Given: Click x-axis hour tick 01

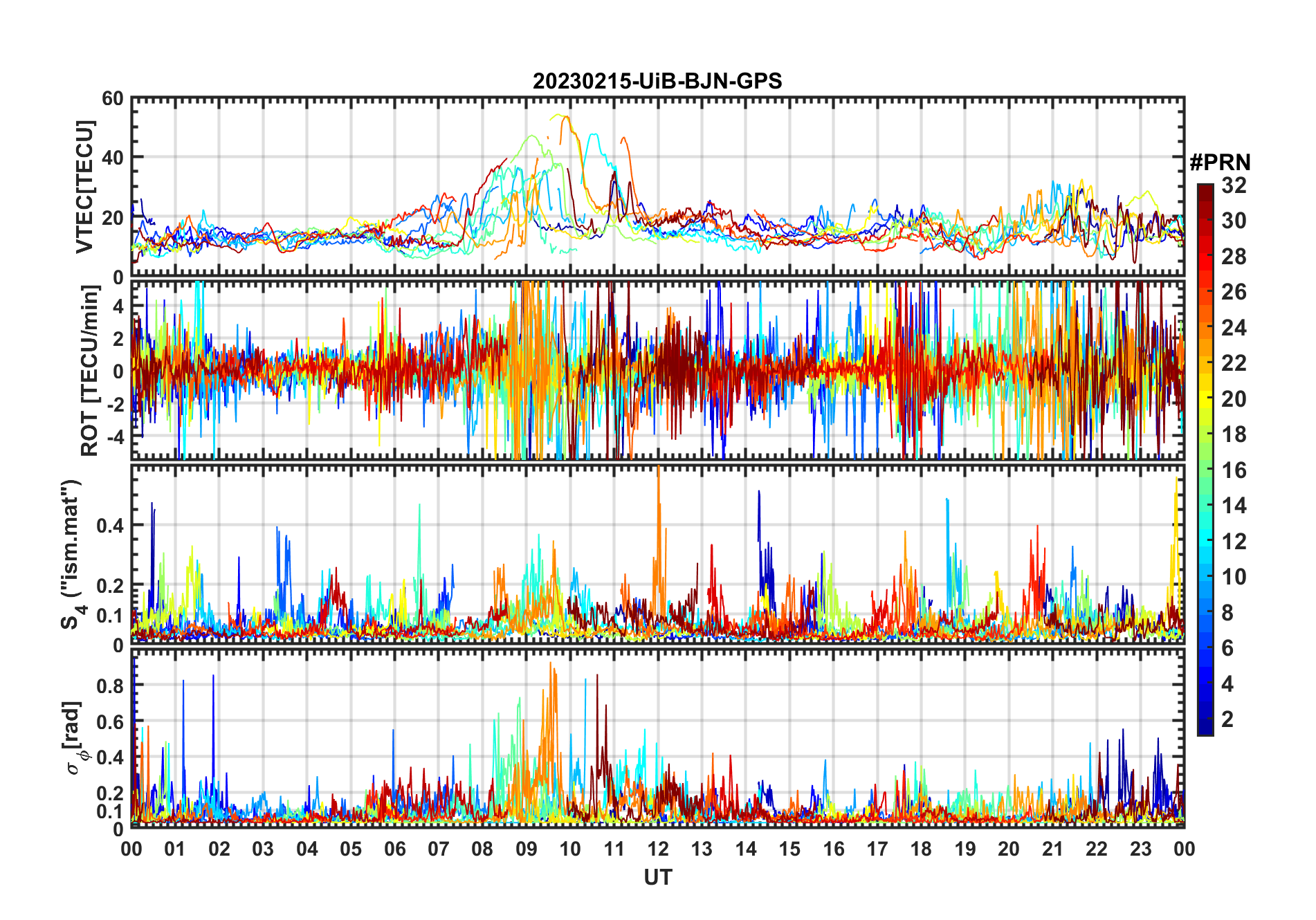Looking at the screenshot, I should (x=175, y=849).
